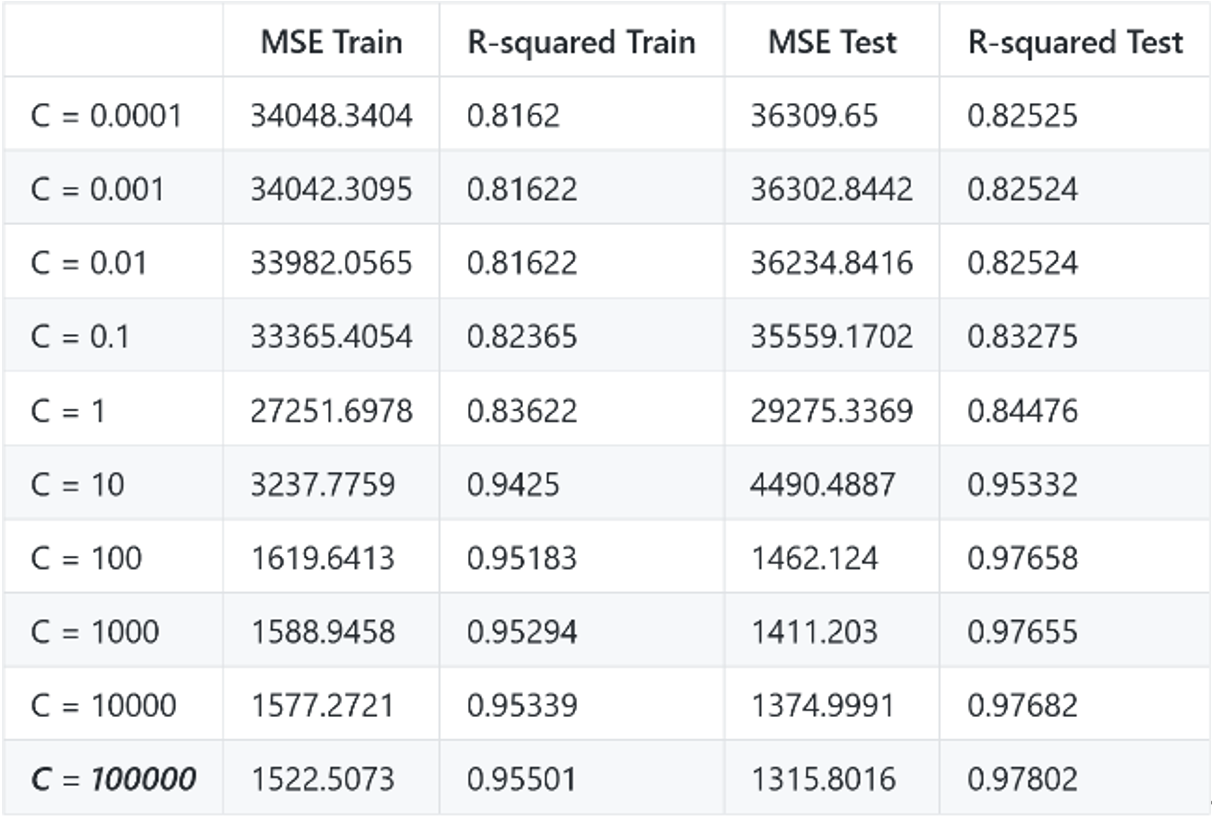
Task: Click the R-squared Test value 0.97802
Action: pyautogui.click(x=1022, y=778)
